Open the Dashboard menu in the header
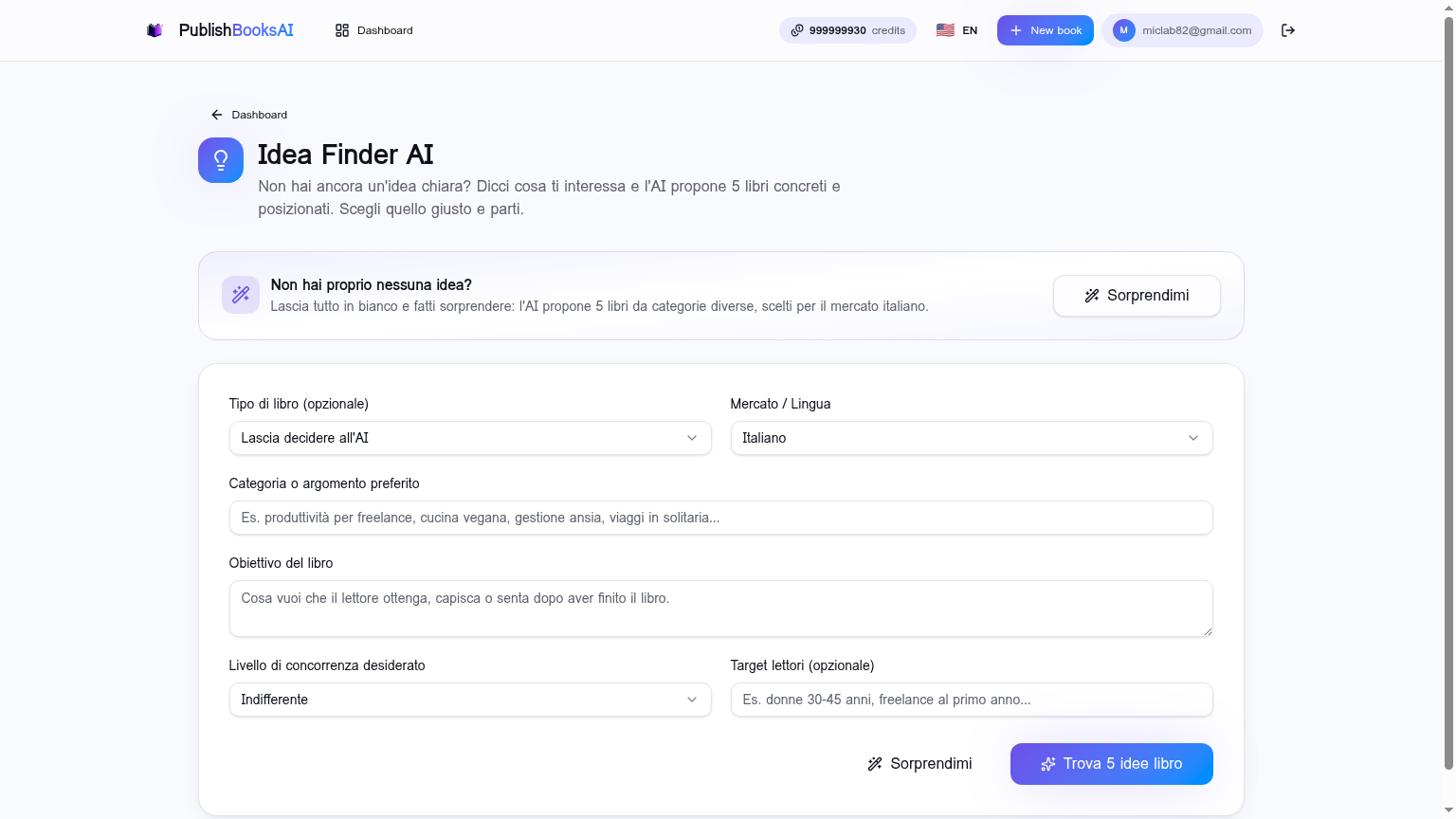Image resolution: width=1456 pixels, height=819 pixels. (374, 30)
